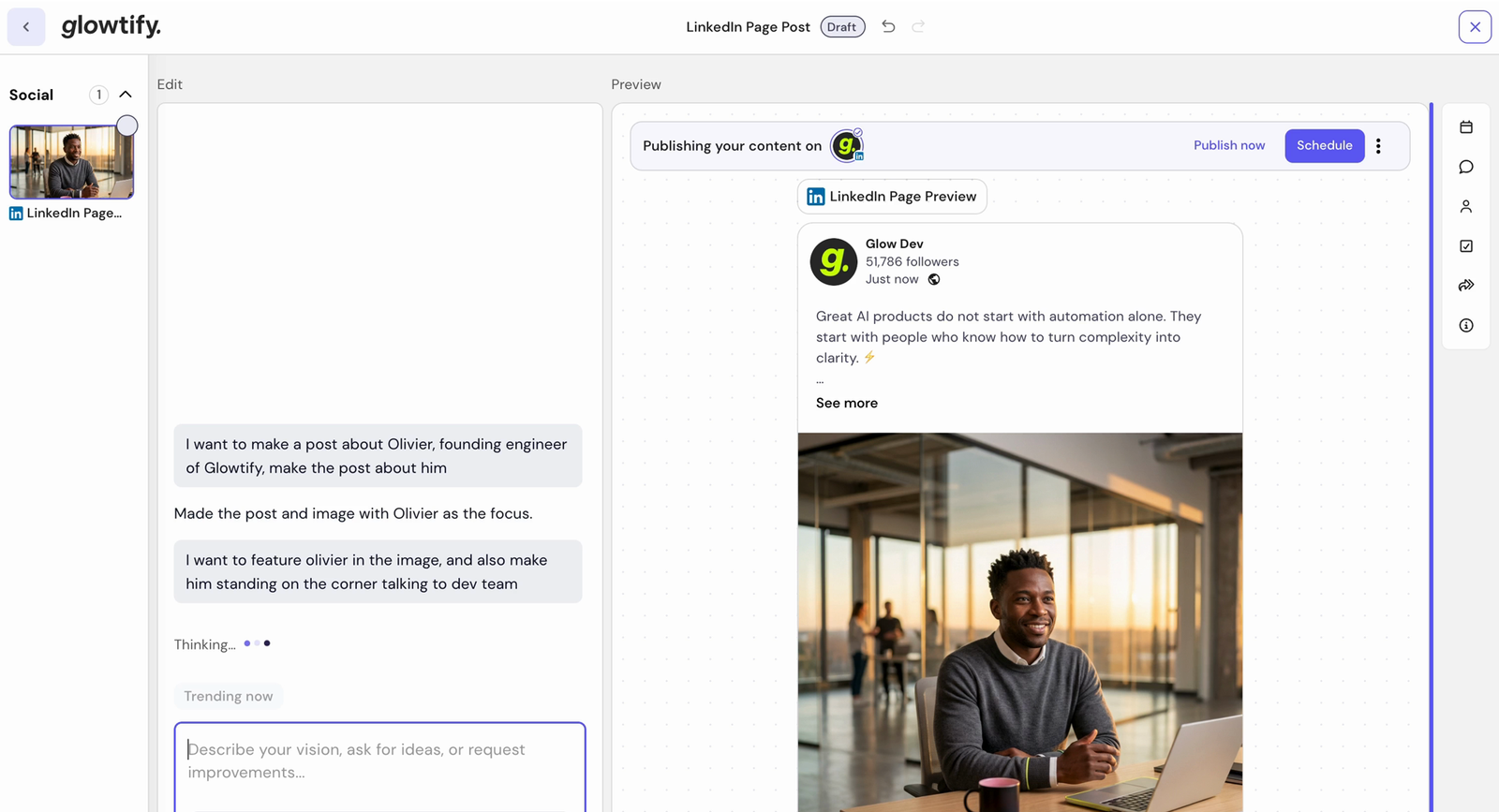Image resolution: width=1499 pixels, height=812 pixels.
Task: Open the person icon in the right sidebar
Action: [1466, 206]
